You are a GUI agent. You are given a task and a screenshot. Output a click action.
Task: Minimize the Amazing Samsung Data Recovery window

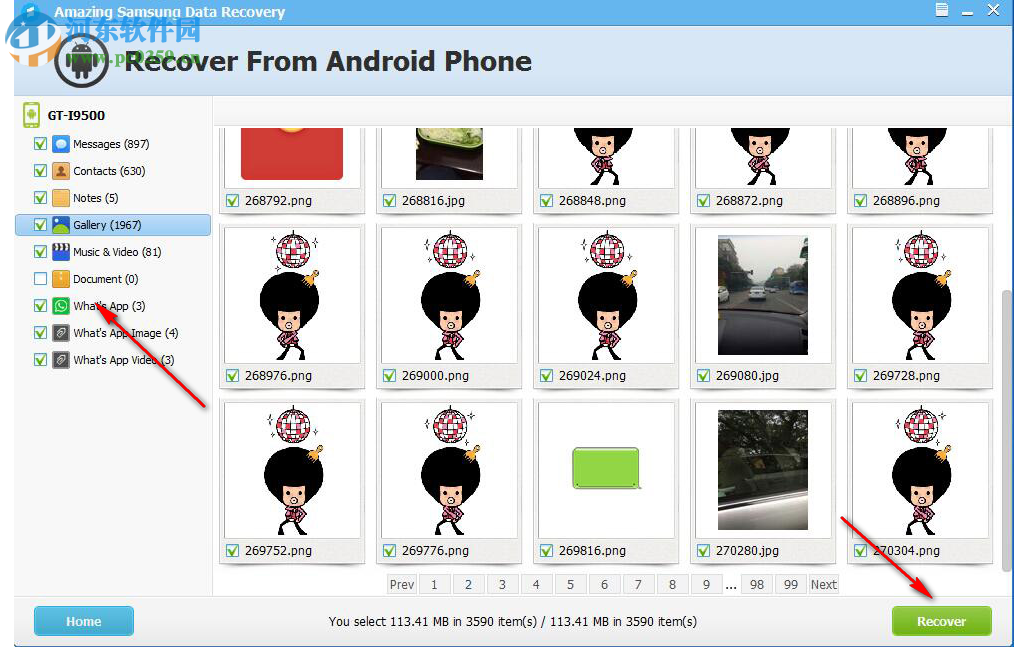[967, 12]
